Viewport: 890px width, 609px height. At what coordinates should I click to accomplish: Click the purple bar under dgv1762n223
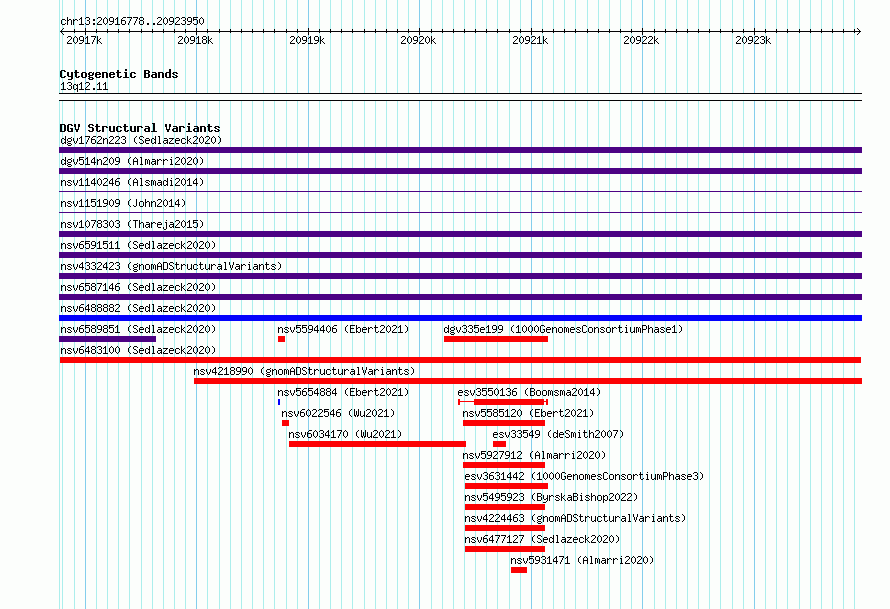[460, 150]
